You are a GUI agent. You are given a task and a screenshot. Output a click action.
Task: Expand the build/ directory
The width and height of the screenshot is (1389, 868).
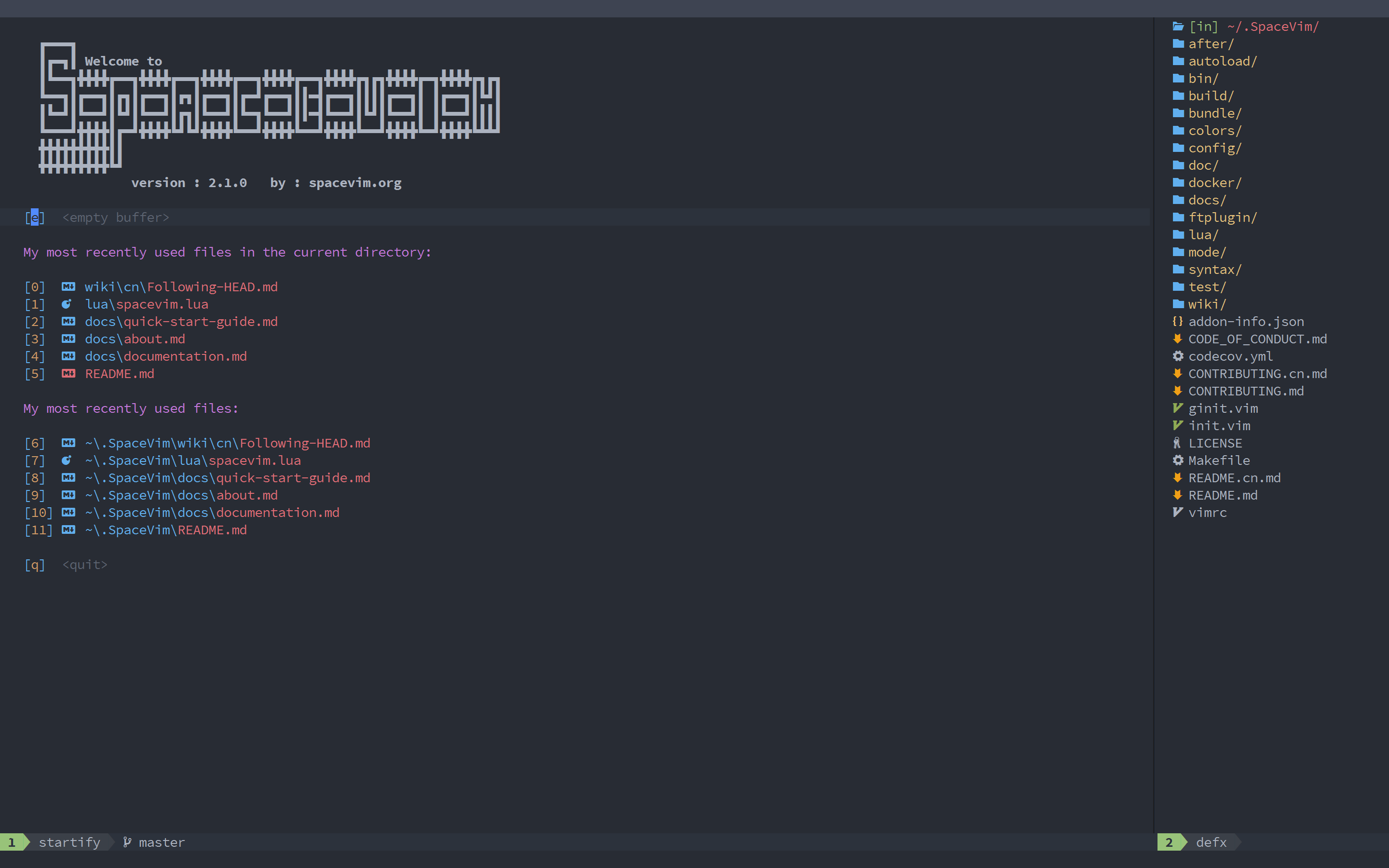point(1211,96)
